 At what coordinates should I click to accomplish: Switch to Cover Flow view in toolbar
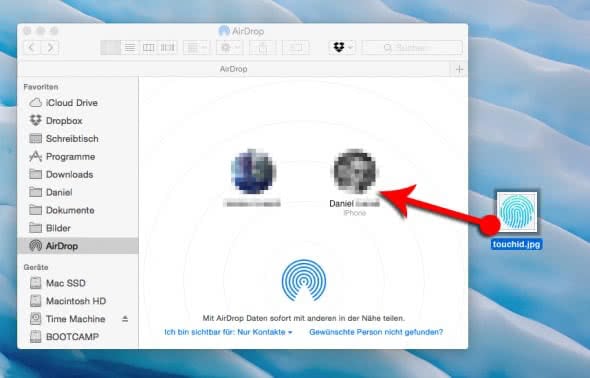point(167,48)
